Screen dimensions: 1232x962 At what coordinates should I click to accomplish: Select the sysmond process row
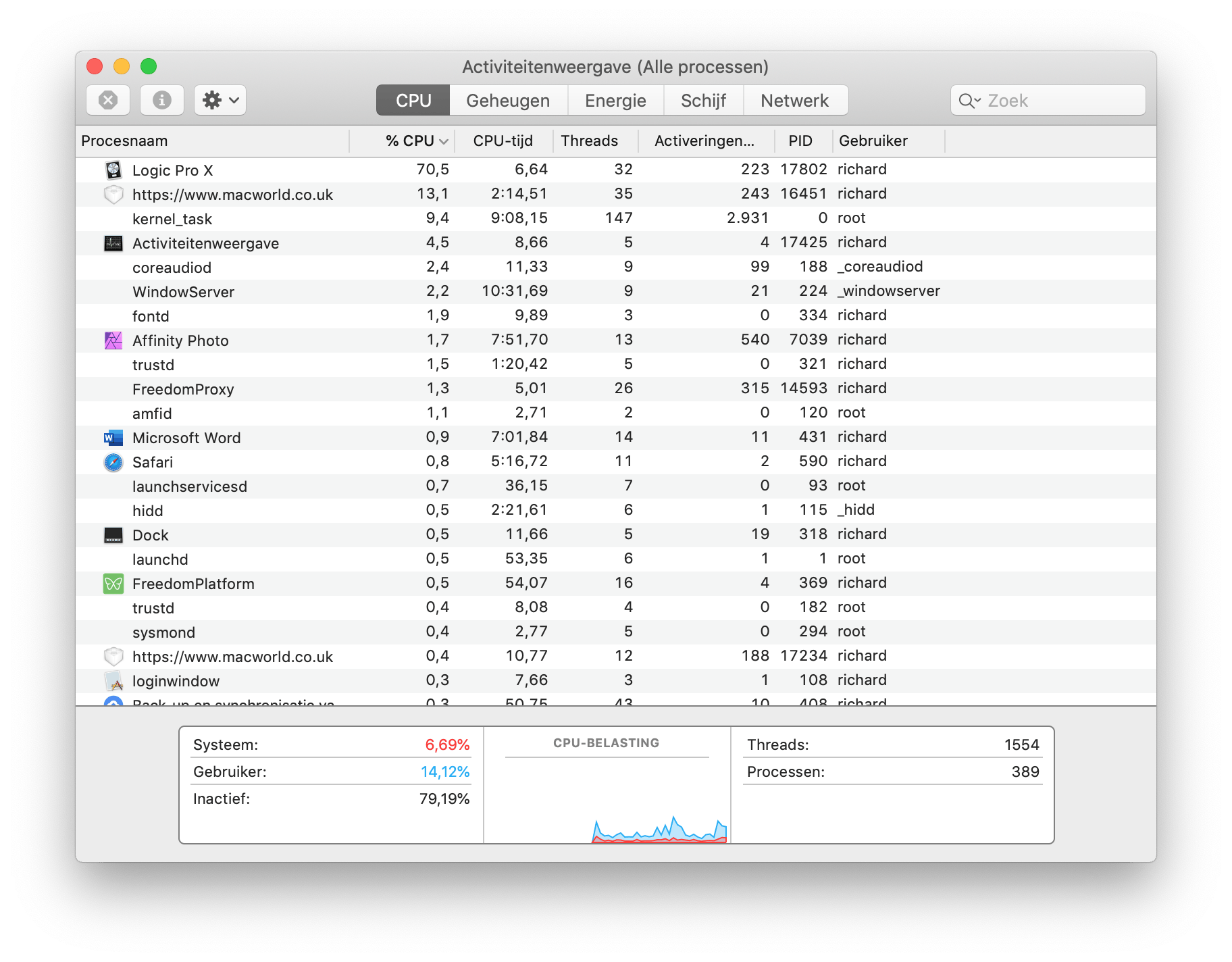click(x=616, y=632)
